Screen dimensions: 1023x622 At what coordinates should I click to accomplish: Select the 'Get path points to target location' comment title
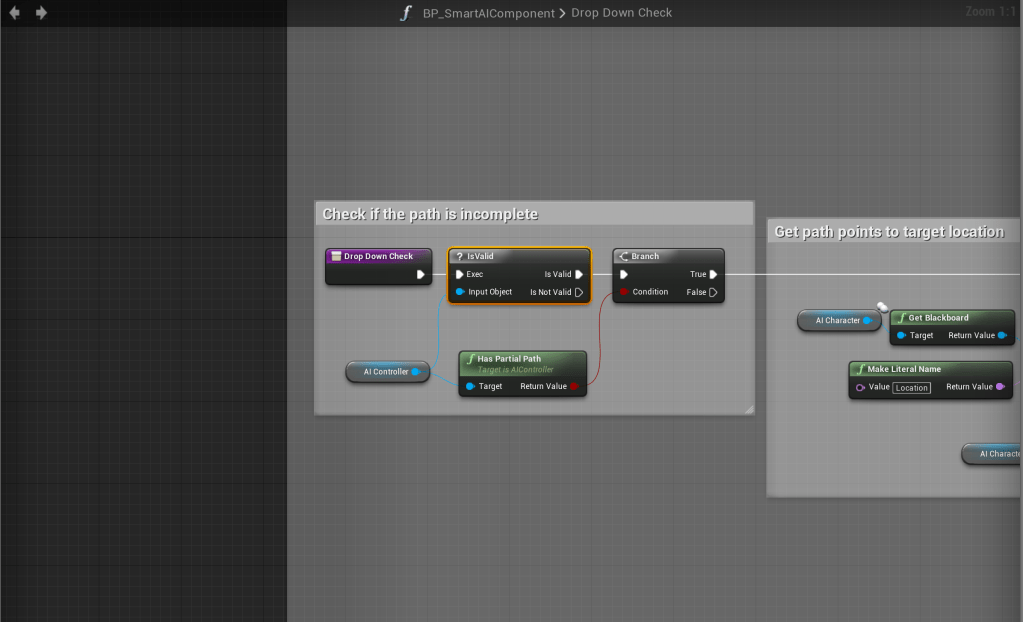click(x=889, y=232)
